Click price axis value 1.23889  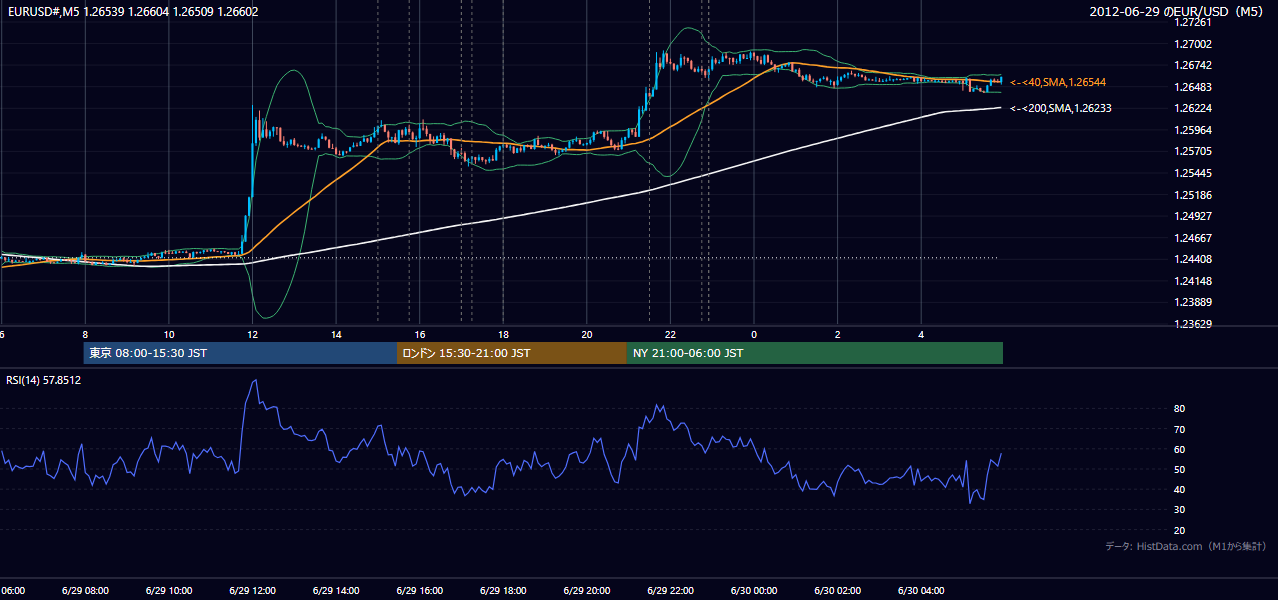point(1192,302)
